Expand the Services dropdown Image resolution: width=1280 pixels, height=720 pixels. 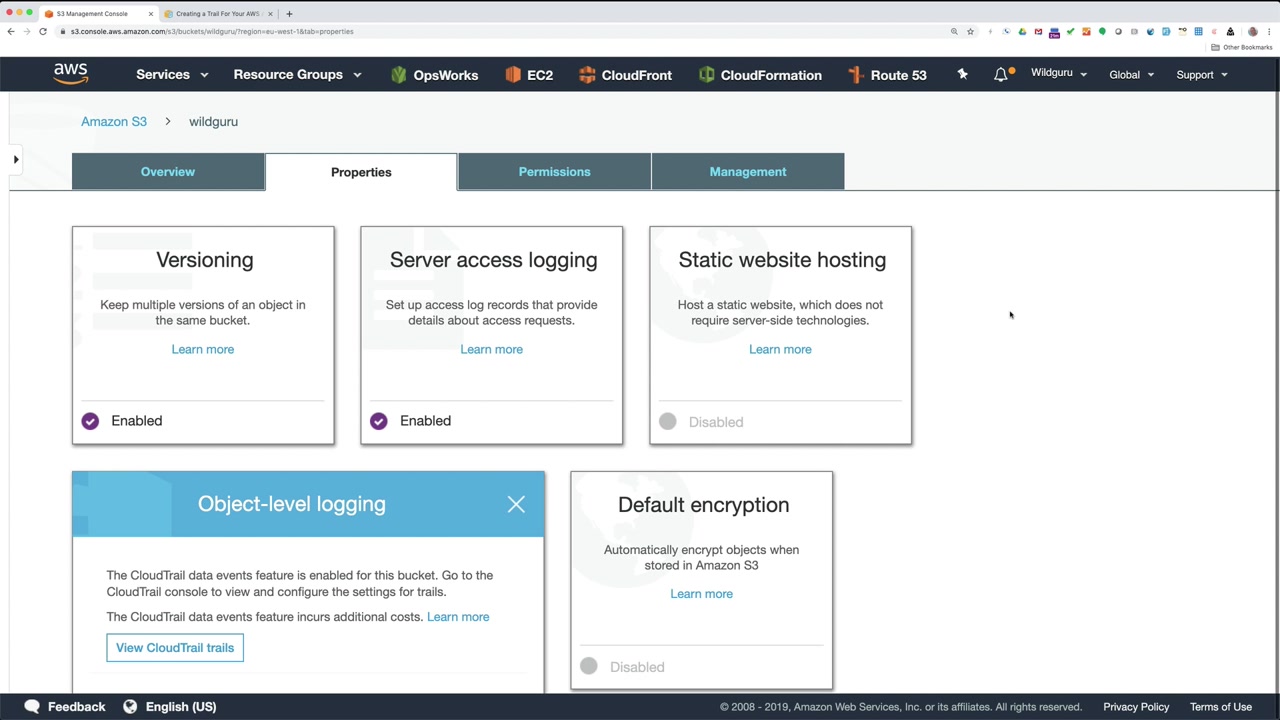coord(172,75)
